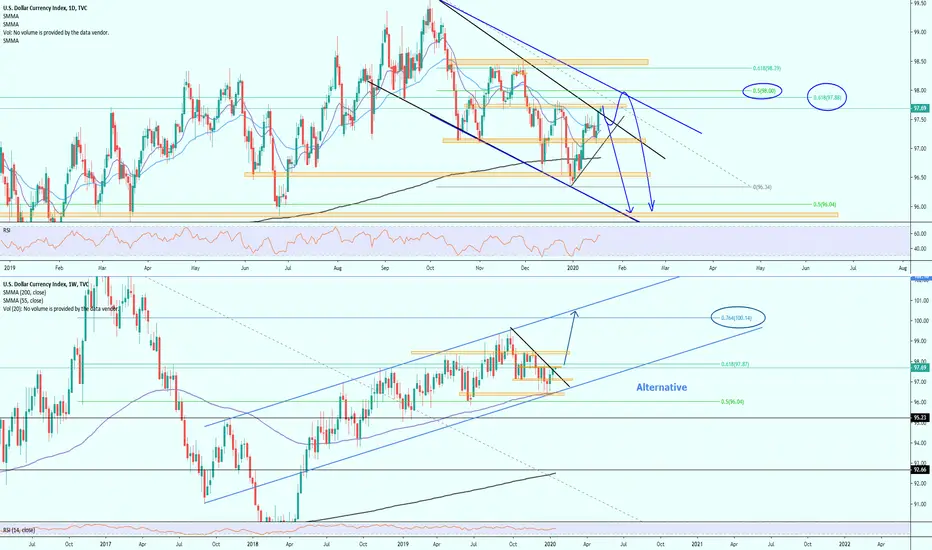Click 96.50 on the daily price axis
Image resolution: width=932 pixels, height=550 pixels.
(920, 178)
